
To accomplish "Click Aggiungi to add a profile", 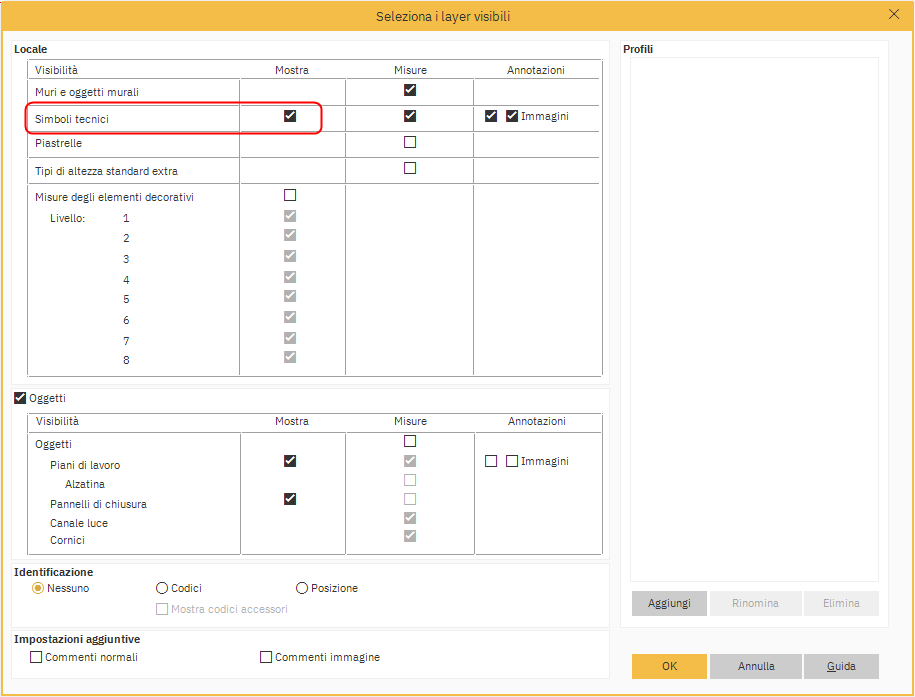I will click(x=669, y=604).
